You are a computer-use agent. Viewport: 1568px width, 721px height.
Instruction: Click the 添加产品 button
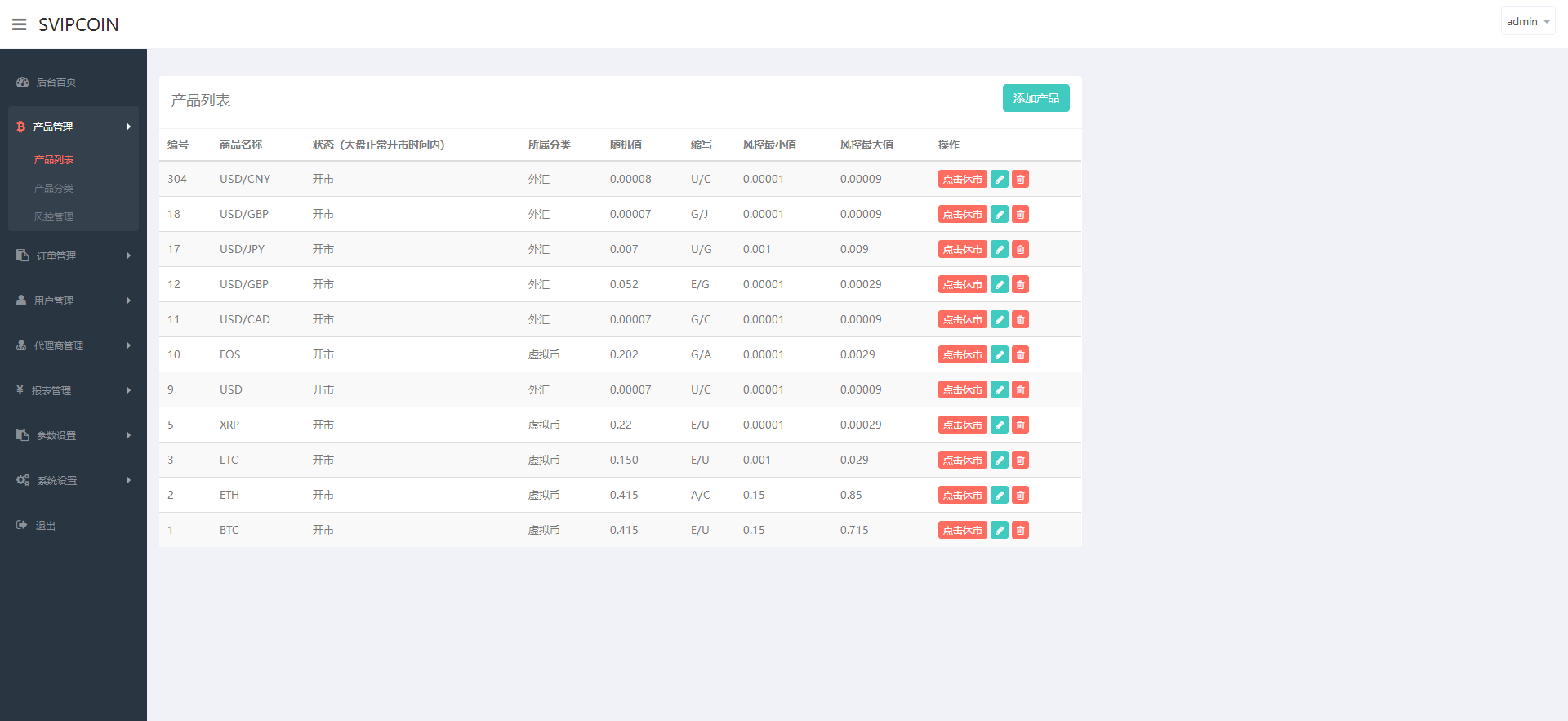click(x=1036, y=98)
